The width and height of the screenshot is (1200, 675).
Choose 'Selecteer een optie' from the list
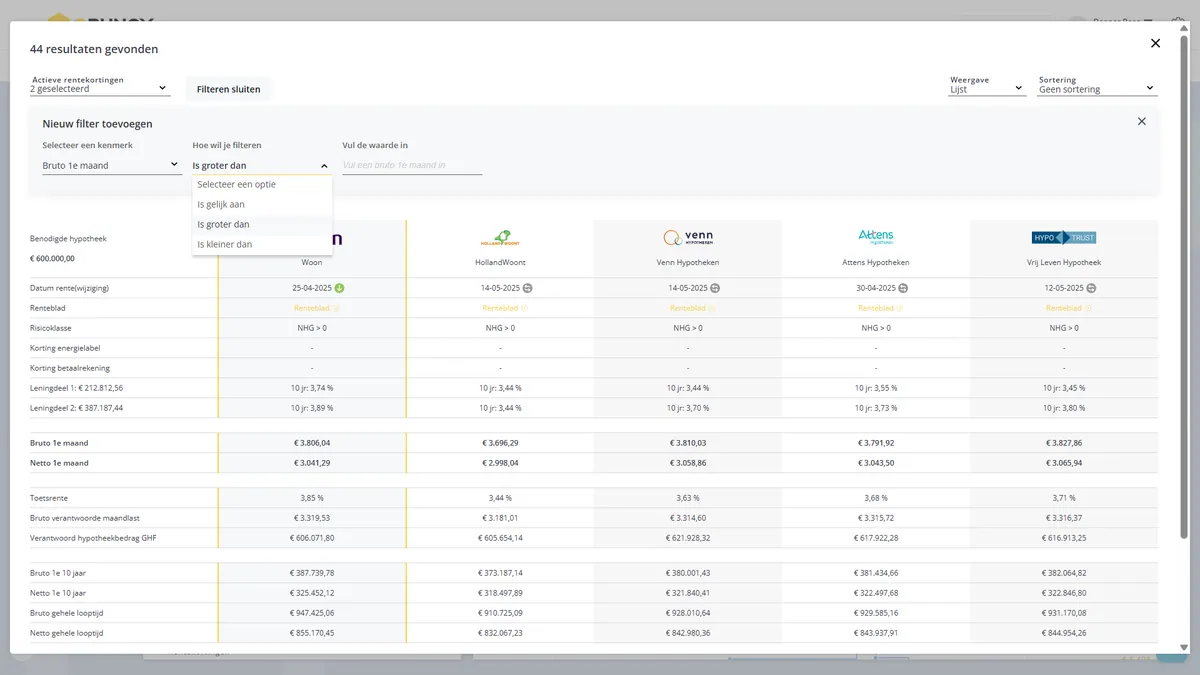tap(262, 185)
